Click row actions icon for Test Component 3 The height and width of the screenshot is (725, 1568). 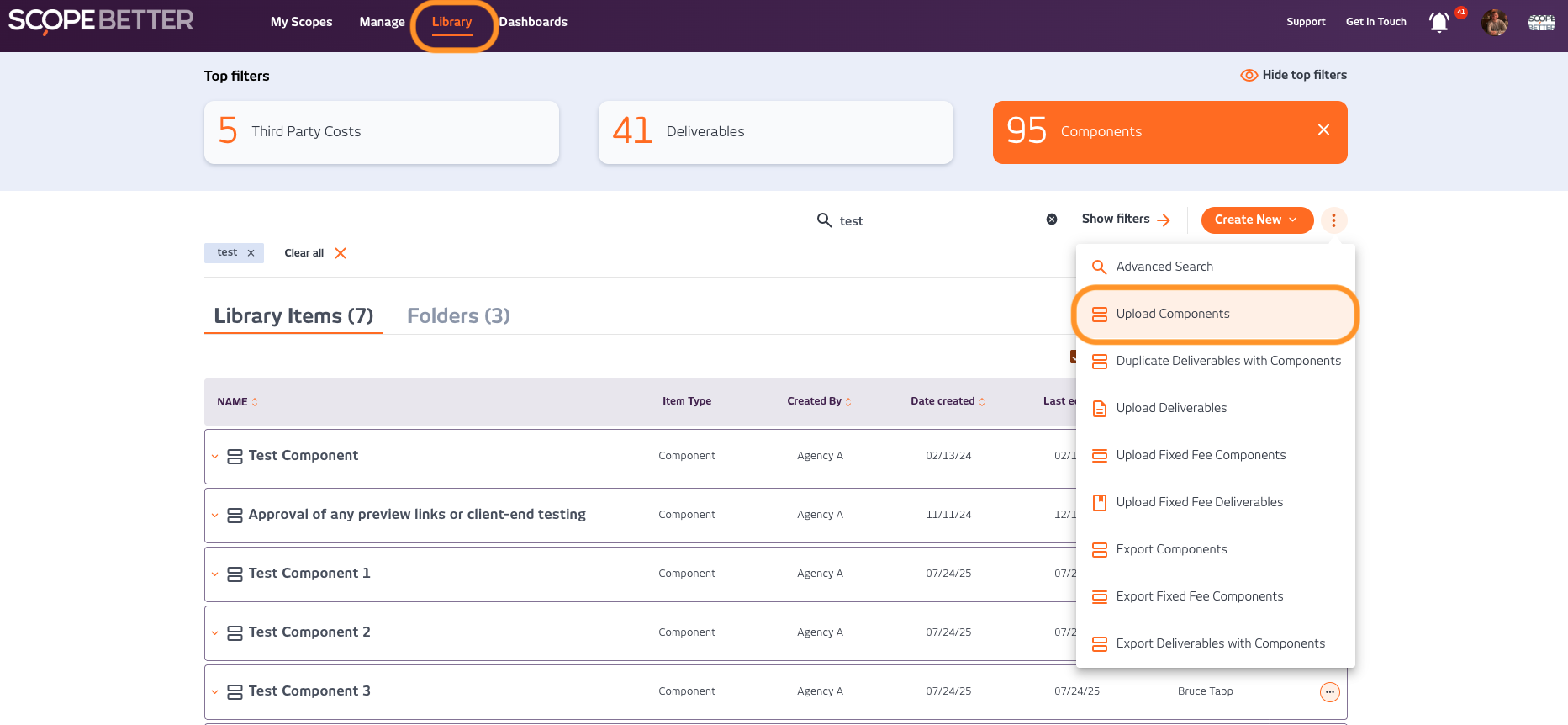click(1329, 691)
